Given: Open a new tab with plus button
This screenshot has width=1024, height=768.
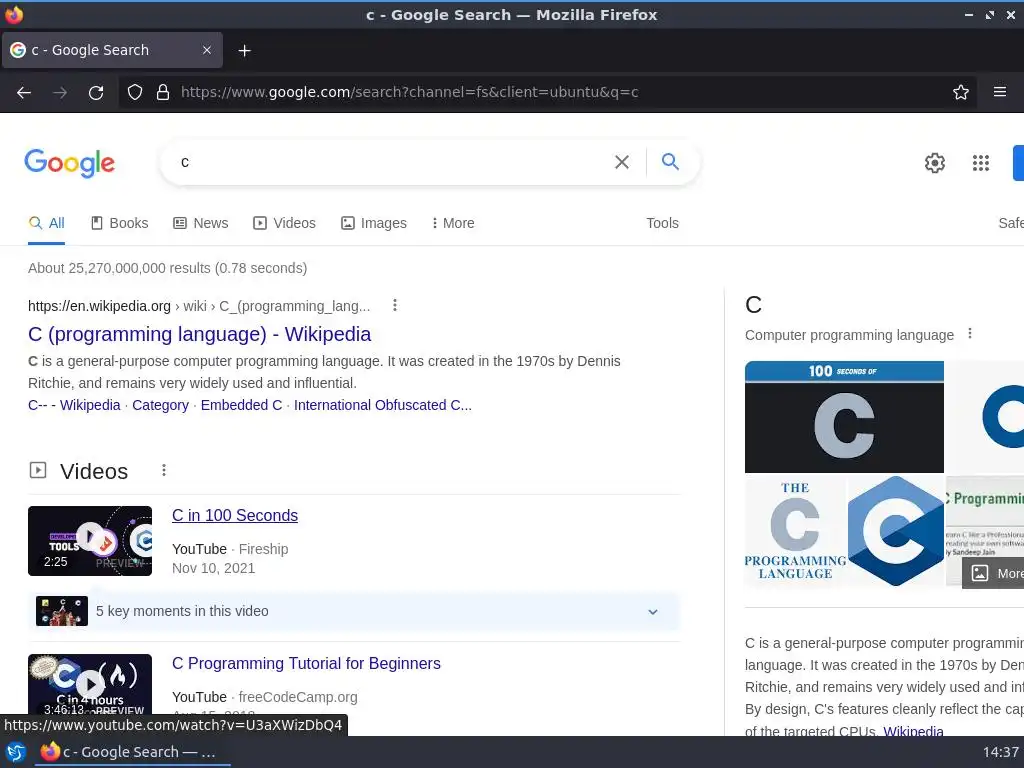Looking at the screenshot, I should (244, 50).
